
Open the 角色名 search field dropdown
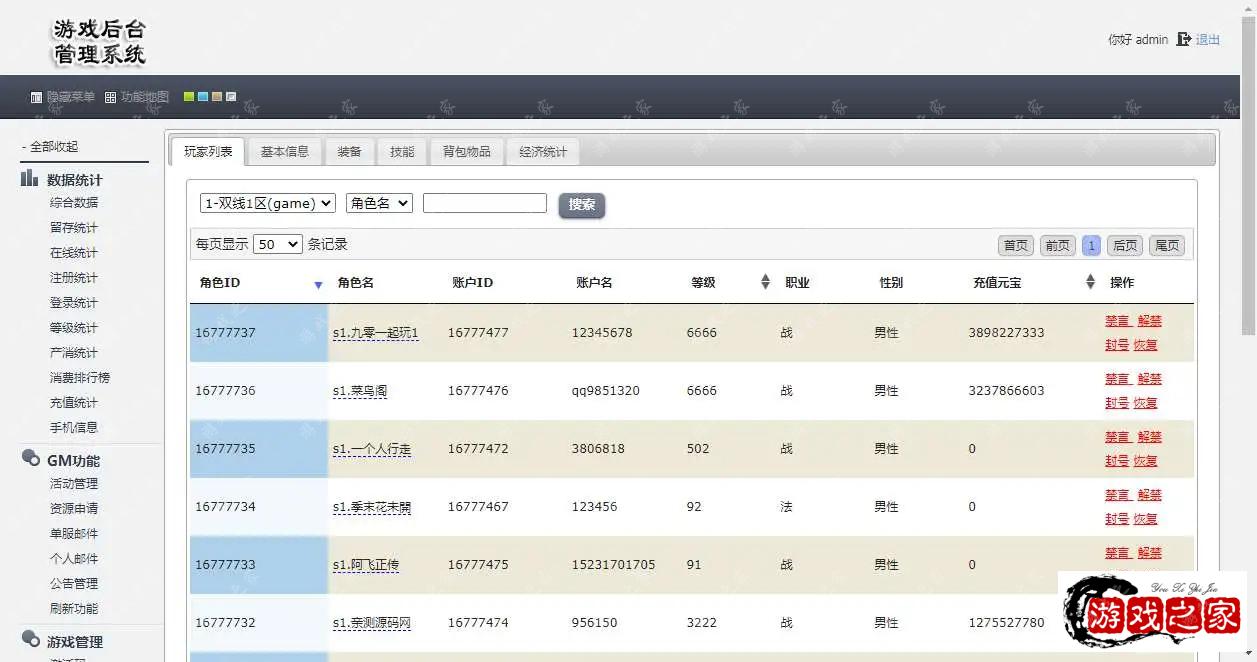(379, 203)
